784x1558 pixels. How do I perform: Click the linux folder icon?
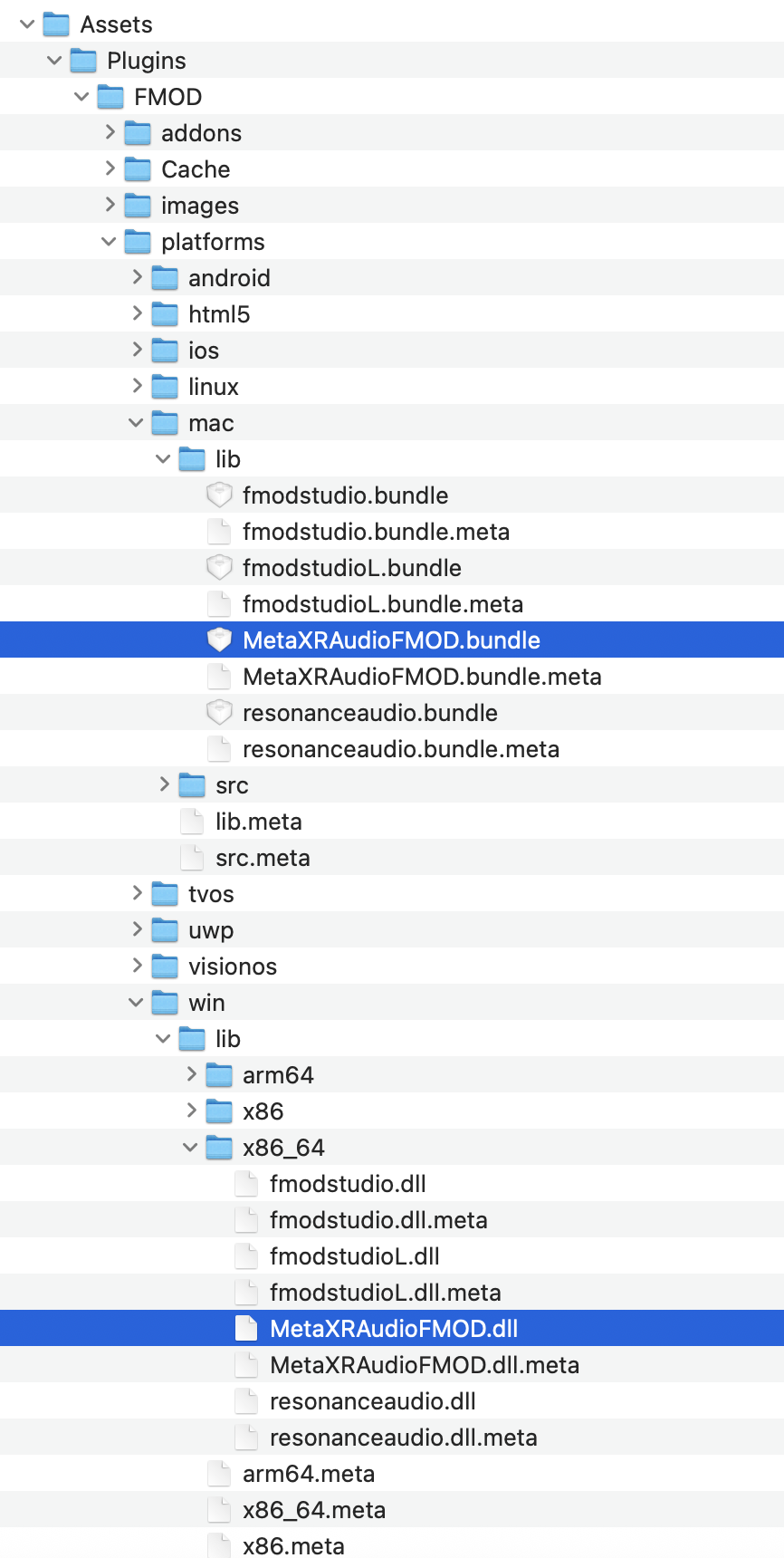point(165,386)
